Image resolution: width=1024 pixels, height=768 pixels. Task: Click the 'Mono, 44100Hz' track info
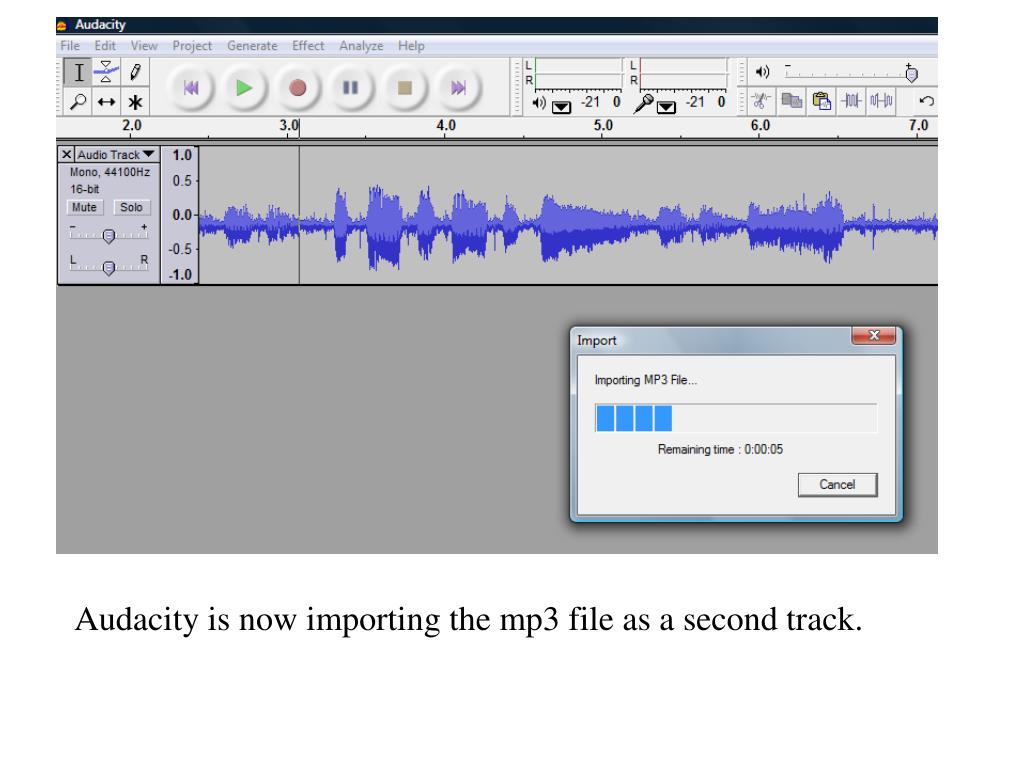point(110,172)
